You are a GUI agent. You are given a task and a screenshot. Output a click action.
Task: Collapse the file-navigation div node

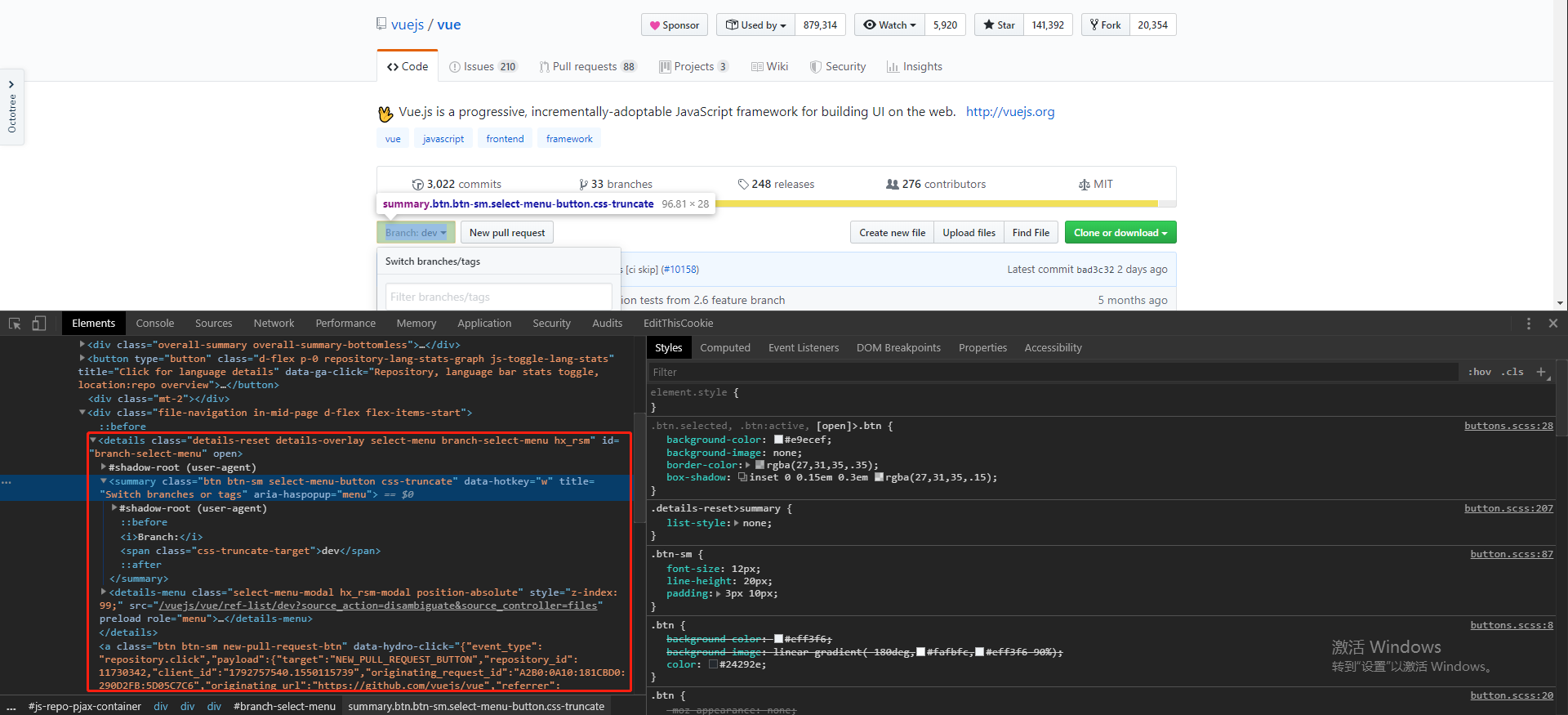(82, 413)
